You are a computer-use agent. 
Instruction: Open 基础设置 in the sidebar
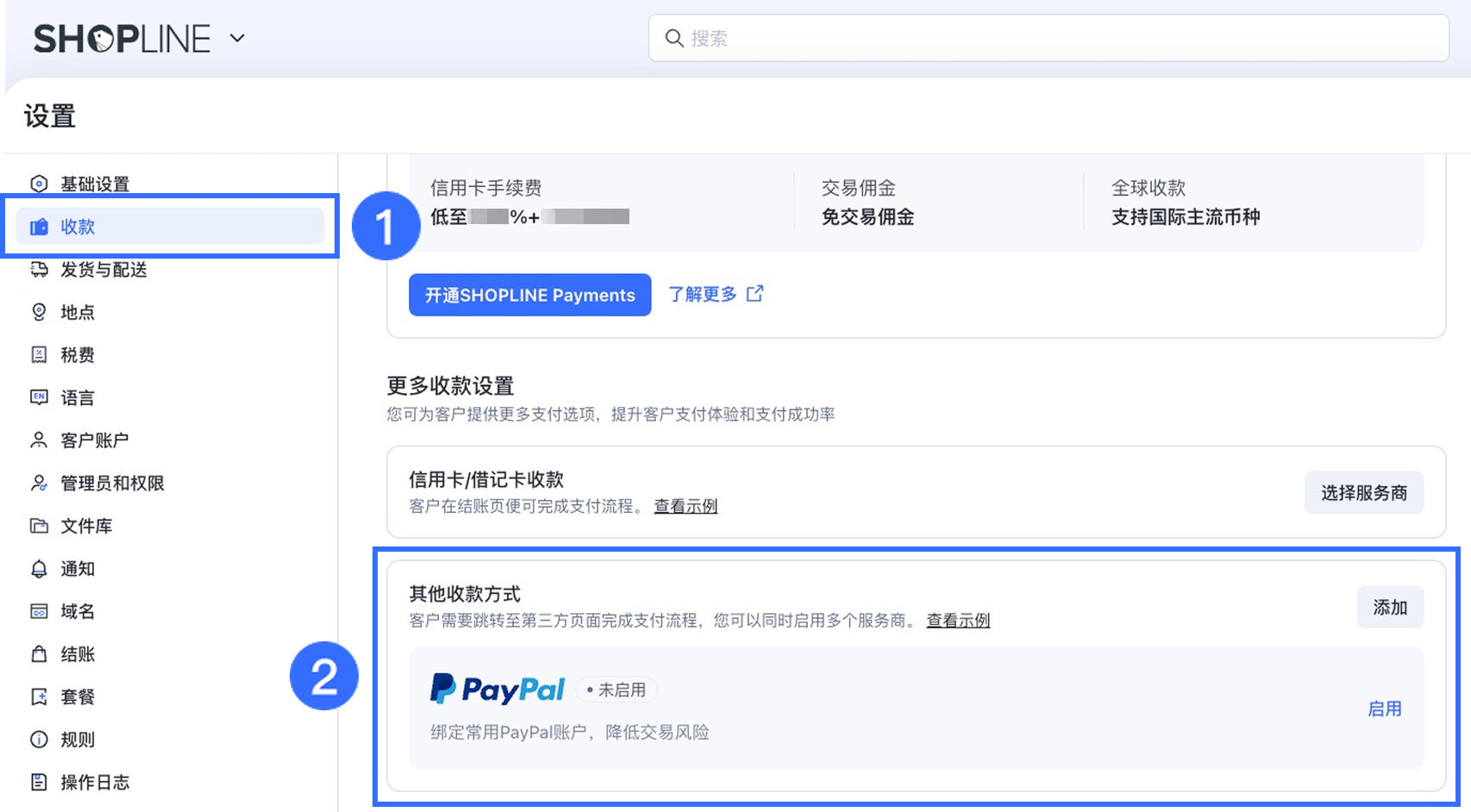coord(95,184)
